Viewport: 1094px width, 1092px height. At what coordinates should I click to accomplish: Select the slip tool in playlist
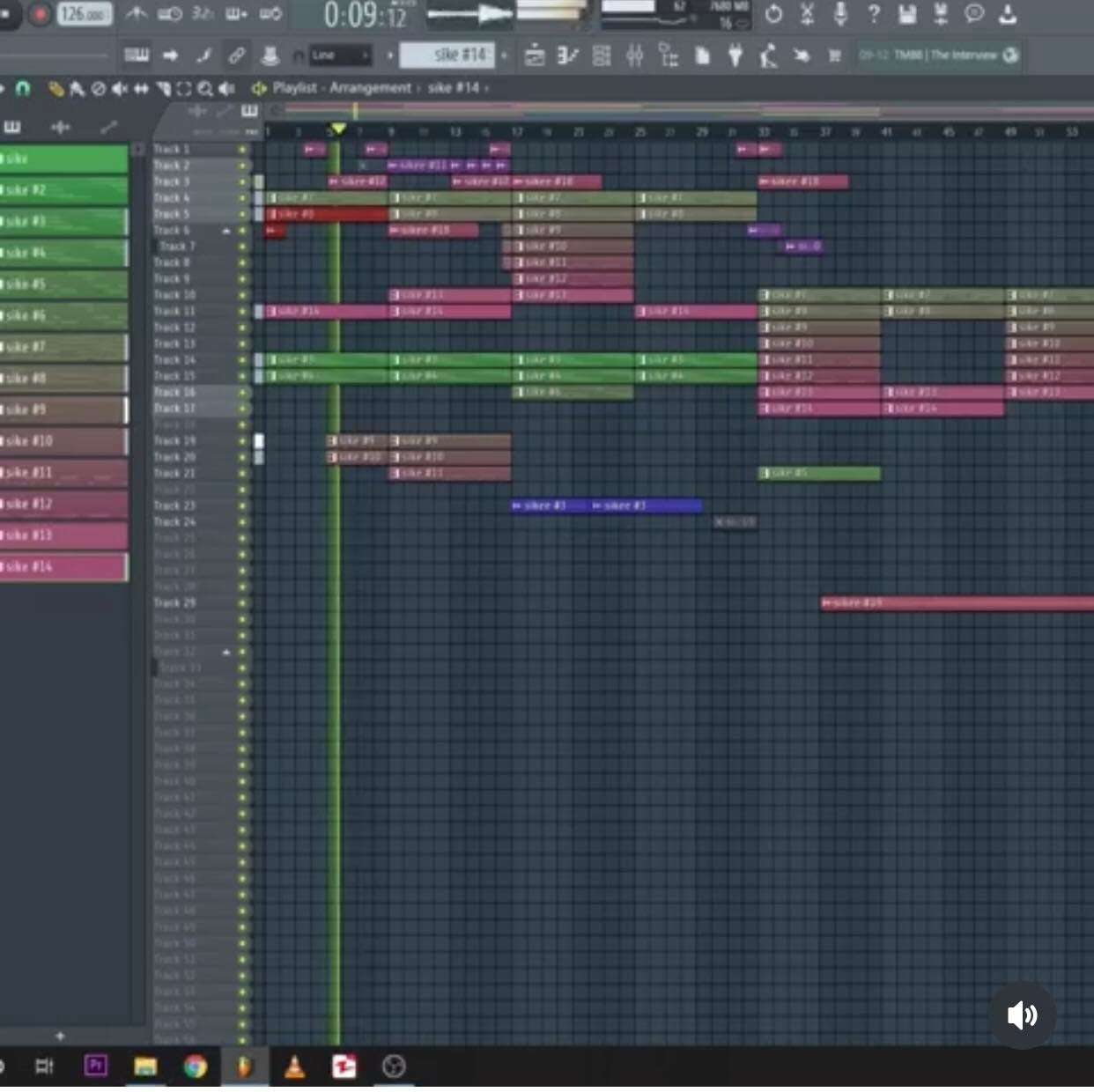click(141, 88)
